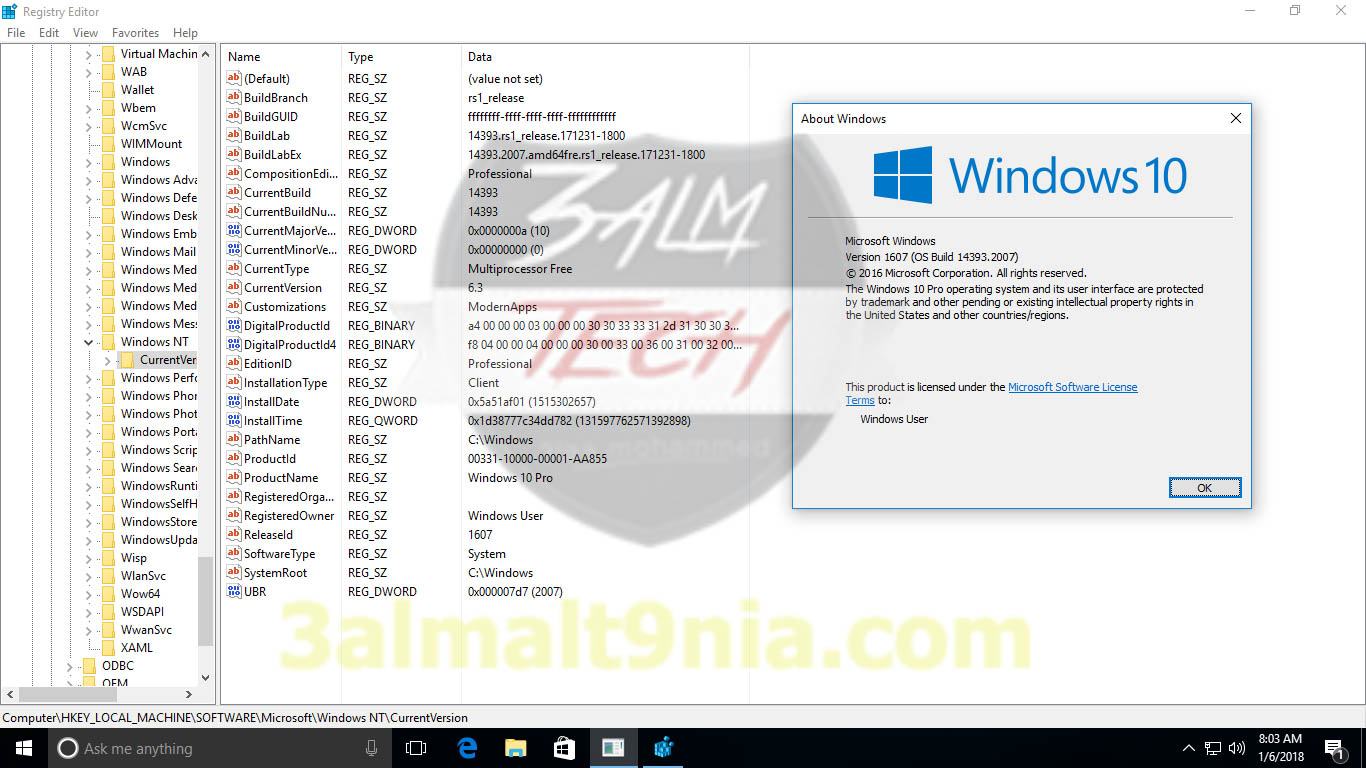
Task: Launch Microsoft Edge from taskbar
Action: point(466,748)
